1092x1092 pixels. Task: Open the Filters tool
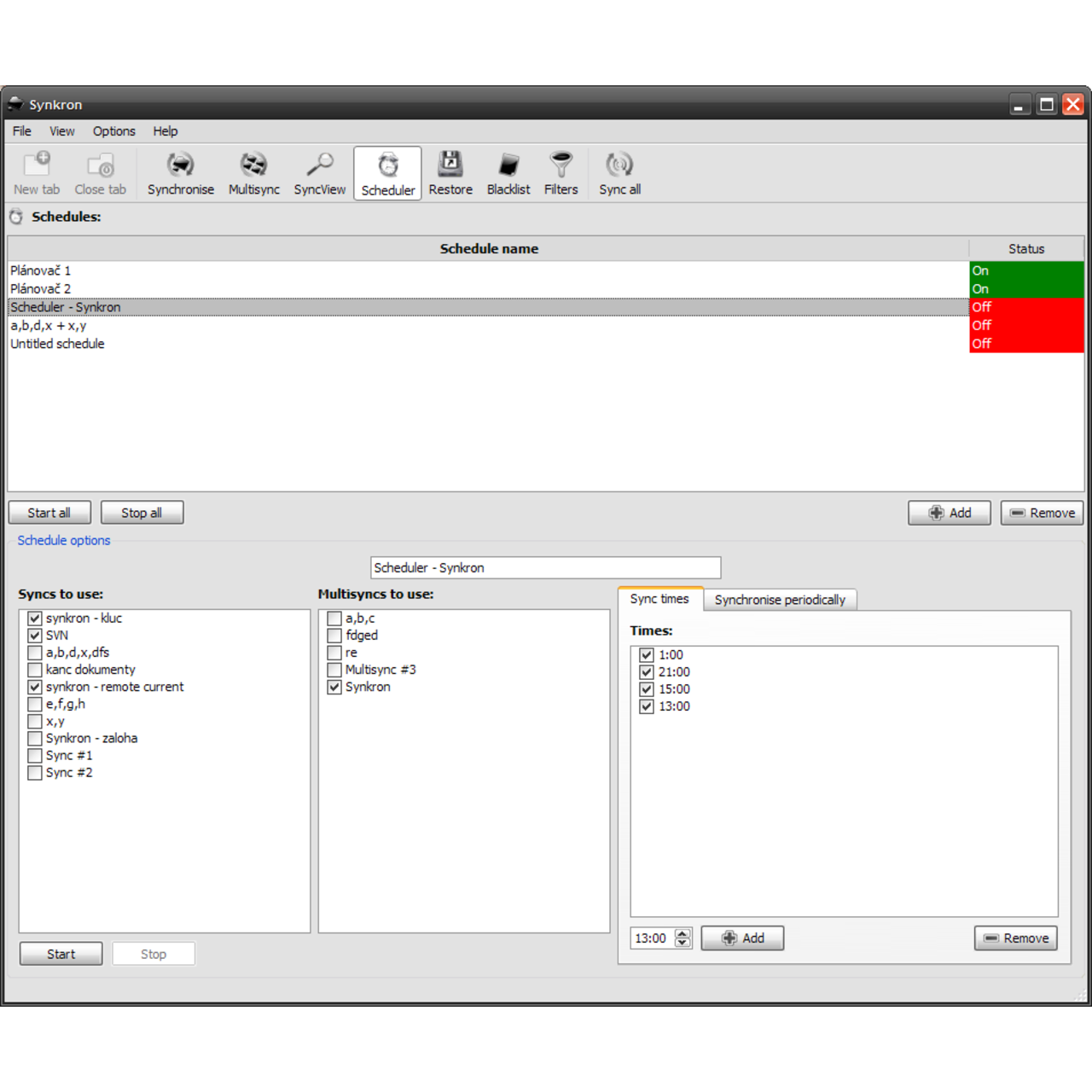(x=561, y=172)
